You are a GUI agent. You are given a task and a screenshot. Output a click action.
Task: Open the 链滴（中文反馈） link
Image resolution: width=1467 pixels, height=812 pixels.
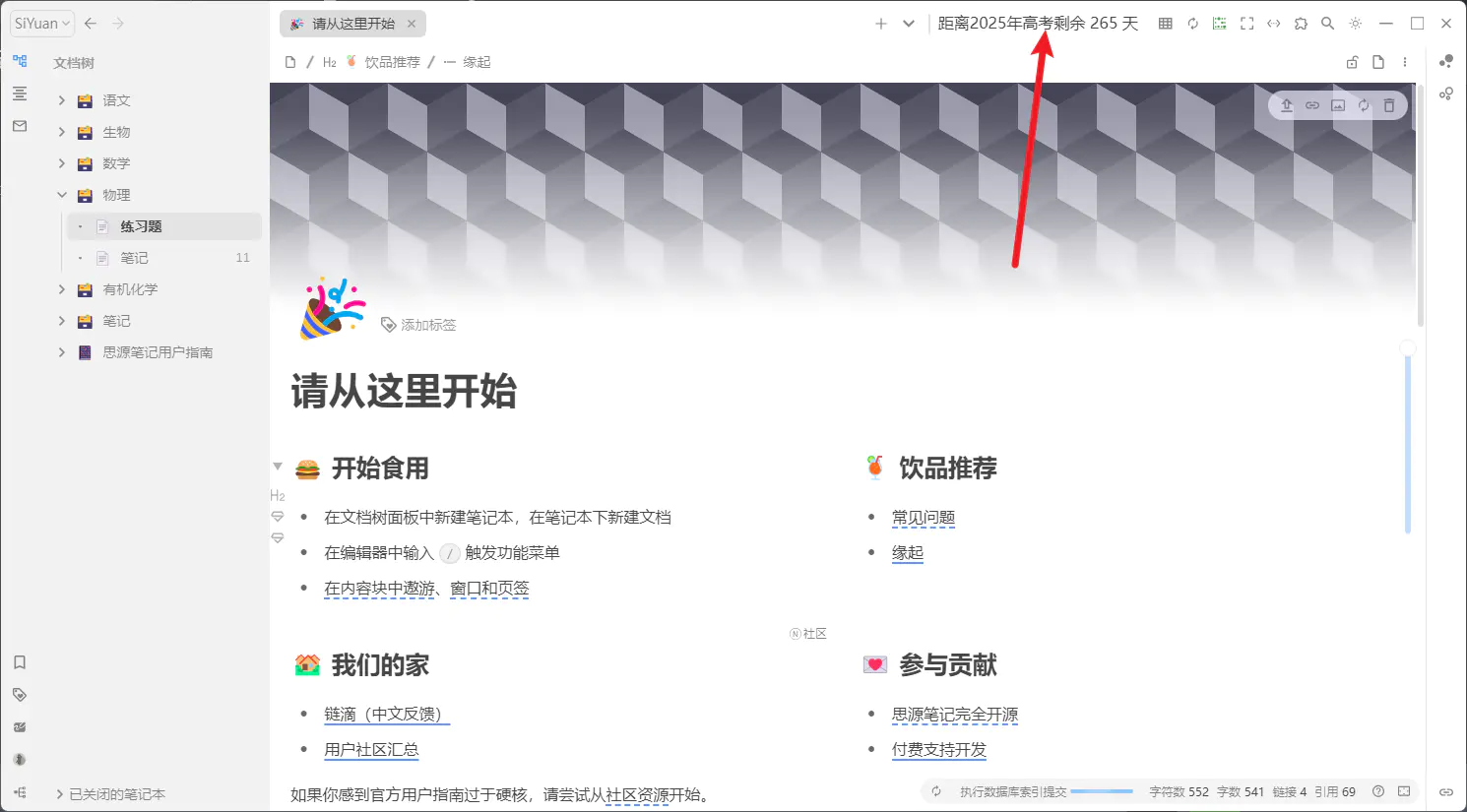[387, 715]
